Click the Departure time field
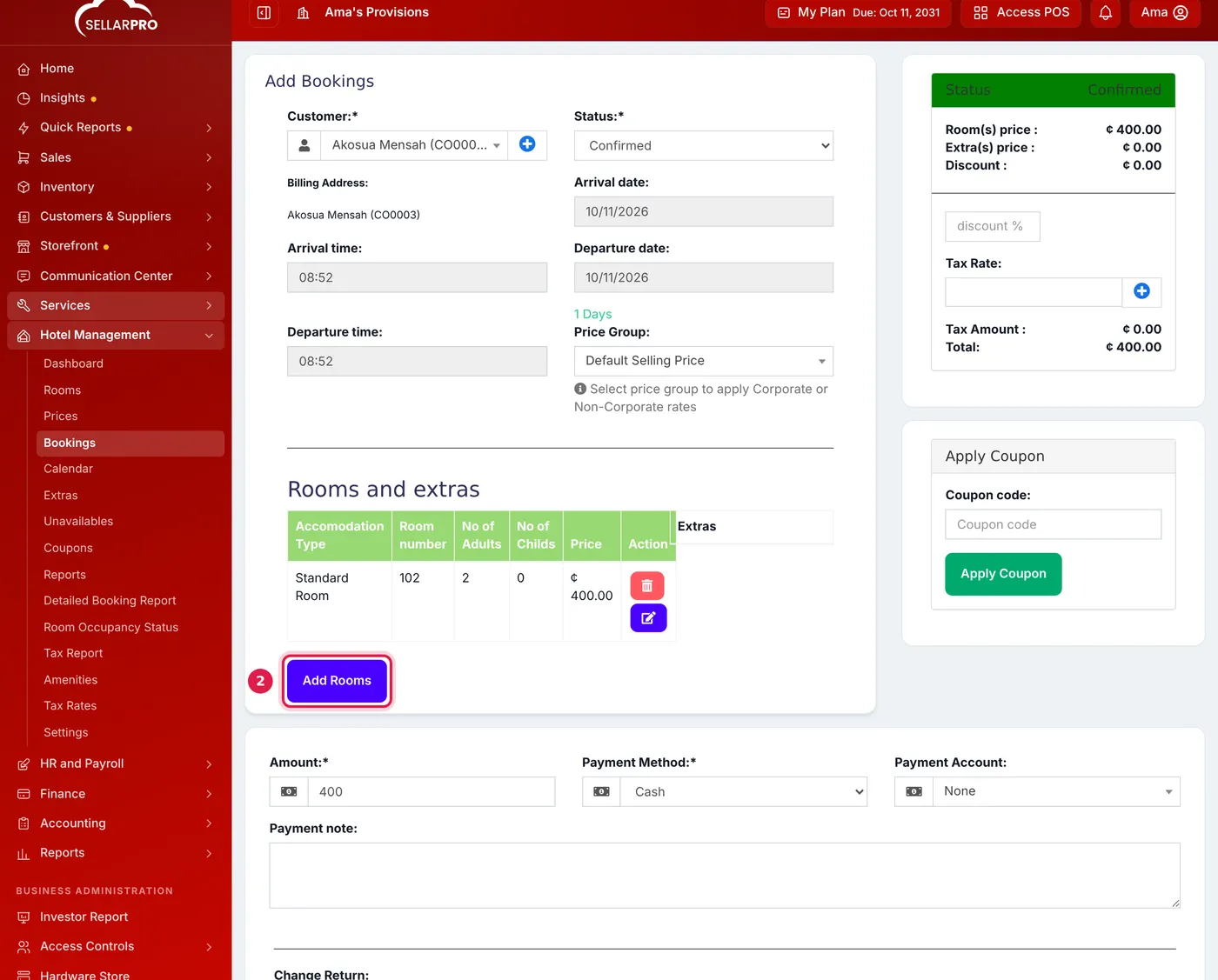The image size is (1218, 980). coord(417,361)
